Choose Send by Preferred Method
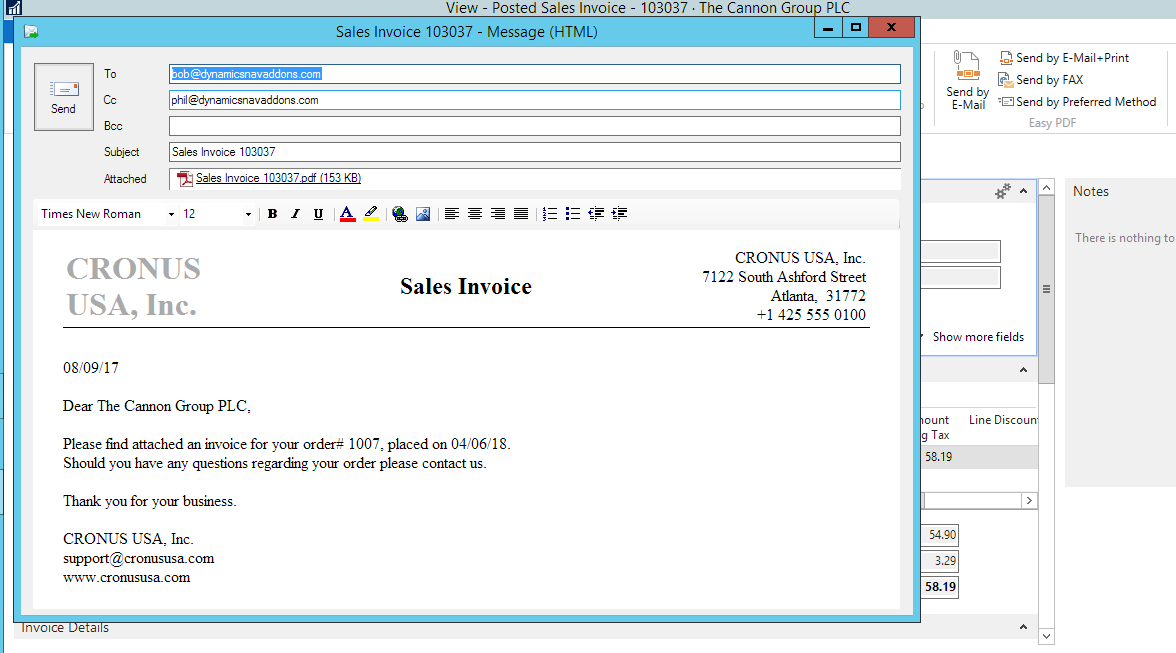Screen dimensions: 1176x653 [x=1078, y=102]
